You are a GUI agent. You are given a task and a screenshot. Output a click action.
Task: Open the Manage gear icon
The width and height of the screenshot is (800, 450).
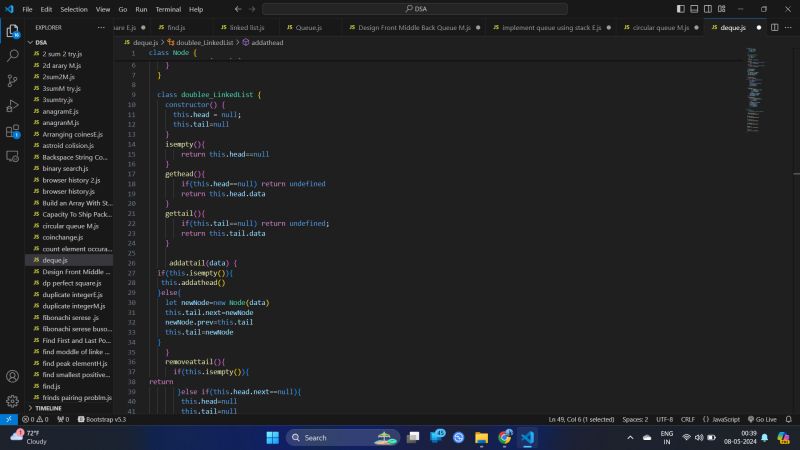[x=13, y=401]
